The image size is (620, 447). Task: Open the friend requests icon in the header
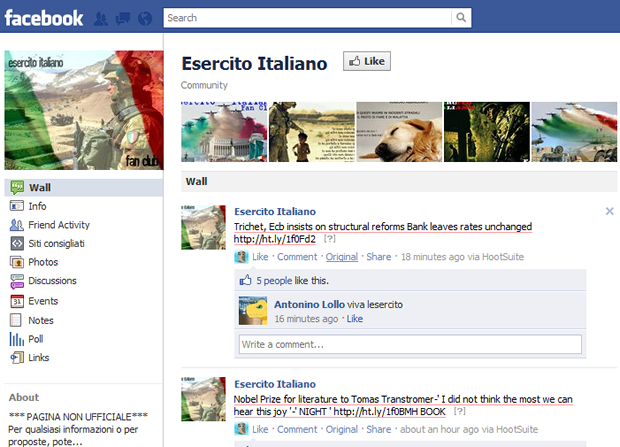[101, 18]
